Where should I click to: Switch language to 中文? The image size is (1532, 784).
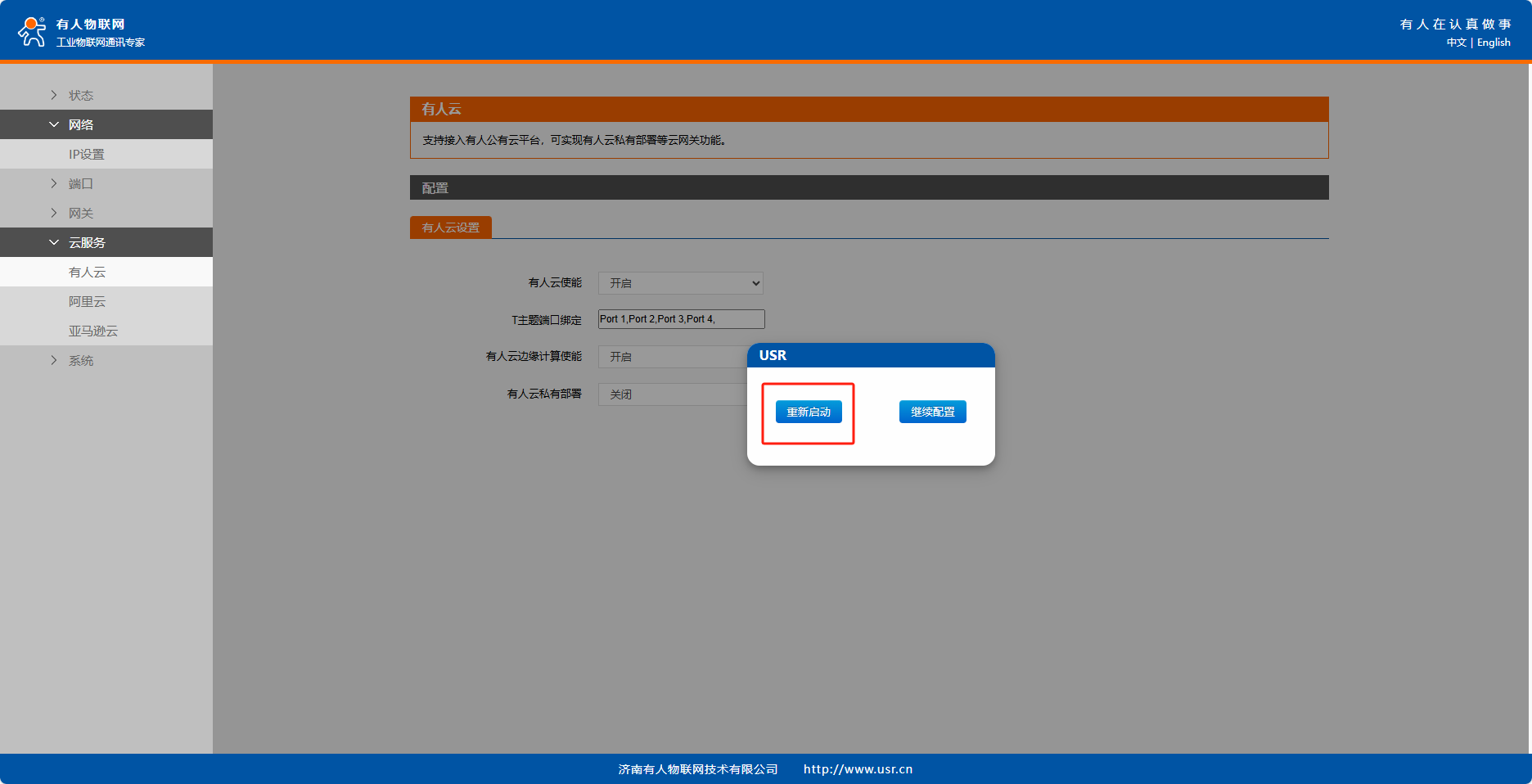point(1456,43)
